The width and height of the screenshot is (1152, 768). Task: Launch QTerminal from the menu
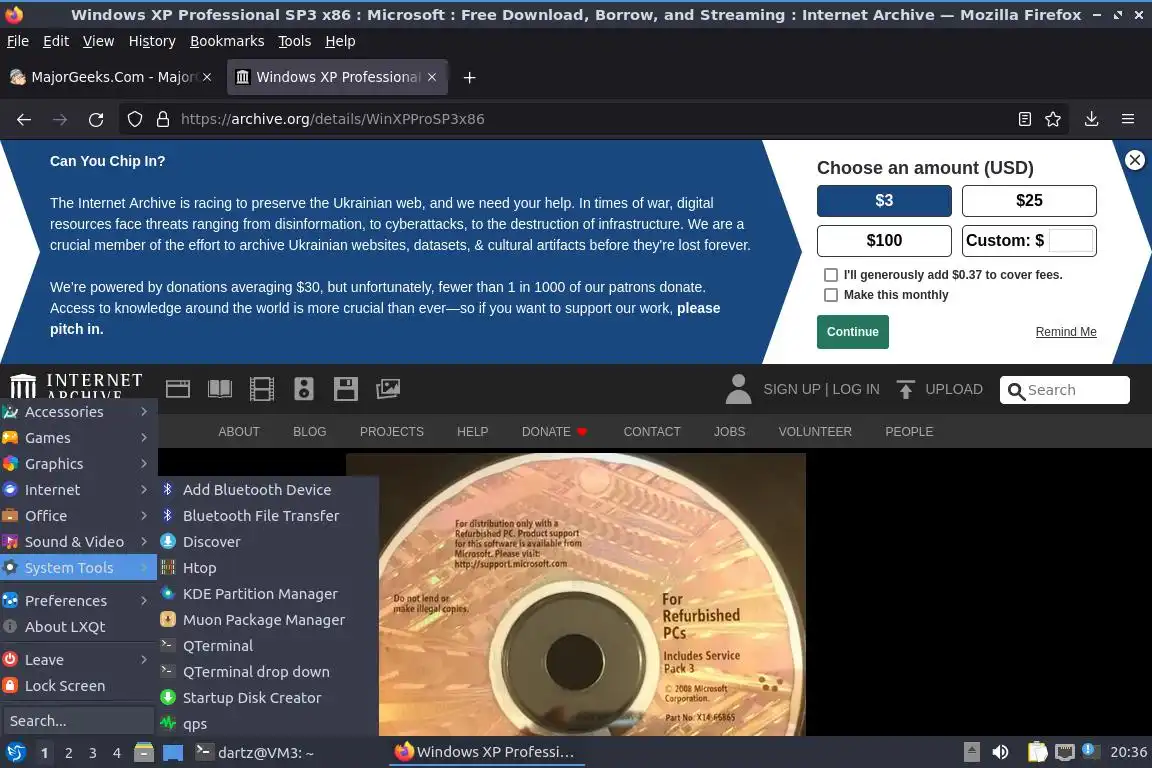(267, 646)
